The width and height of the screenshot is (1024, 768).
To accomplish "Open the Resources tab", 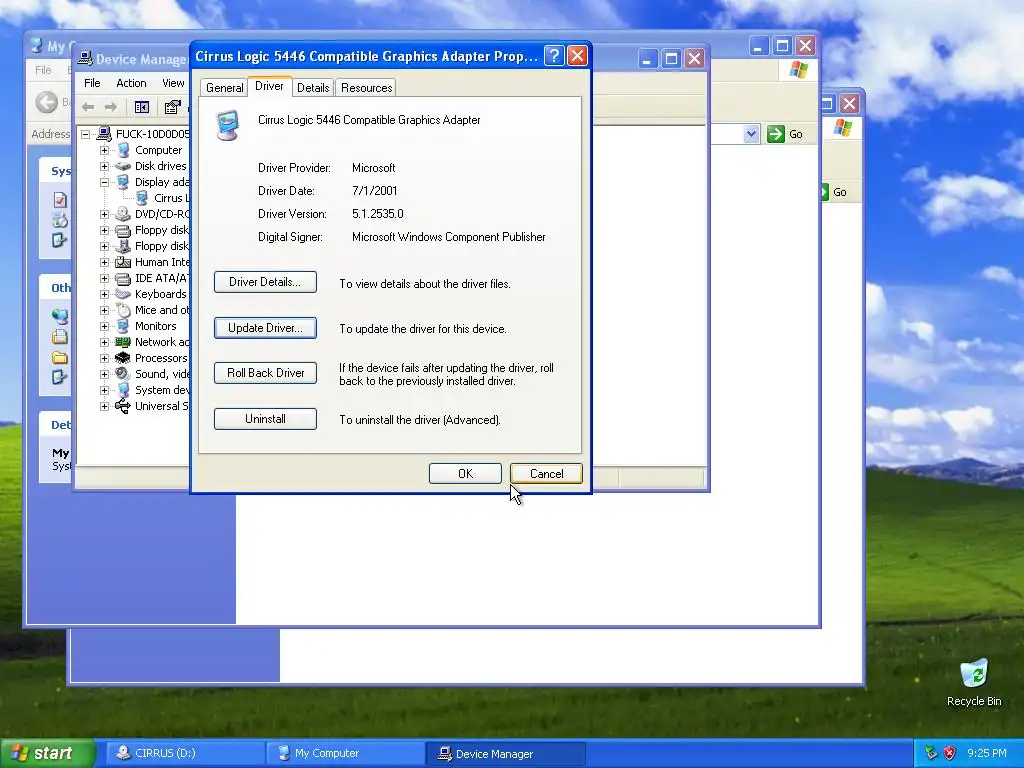I will point(366,88).
